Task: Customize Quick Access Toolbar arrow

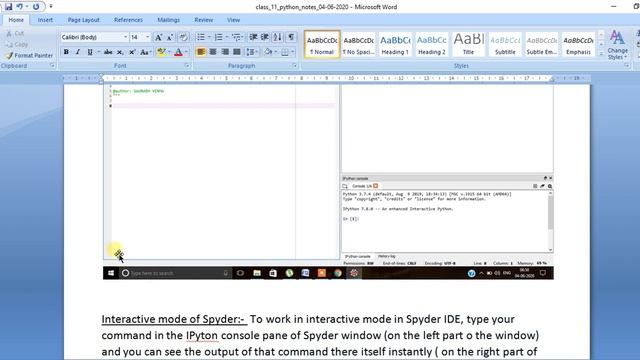Action: [x=51, y=7]
